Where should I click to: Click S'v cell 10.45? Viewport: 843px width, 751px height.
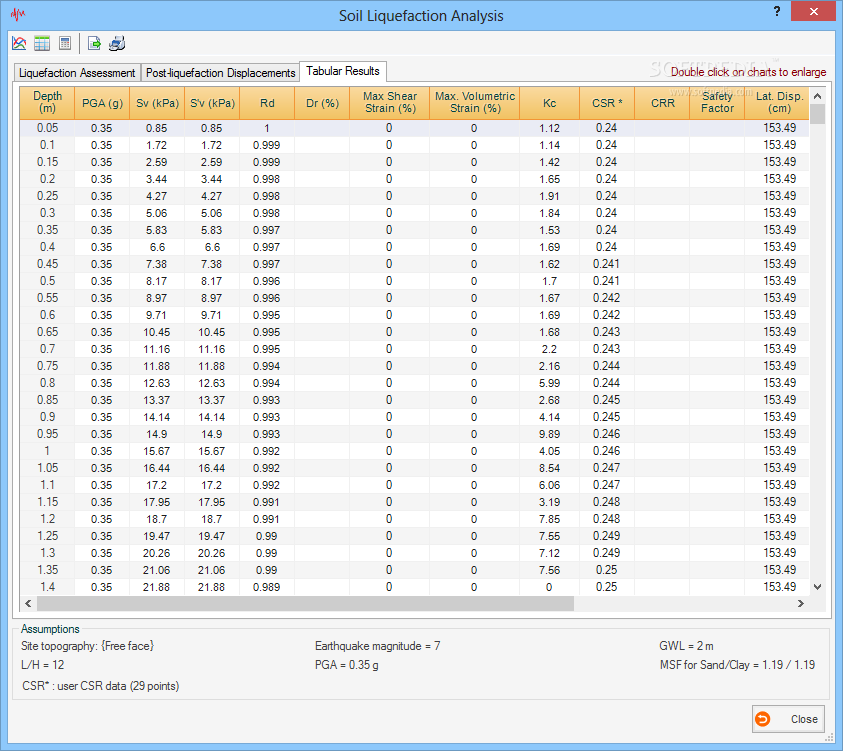pyautogui.click(x=211, y=332)
